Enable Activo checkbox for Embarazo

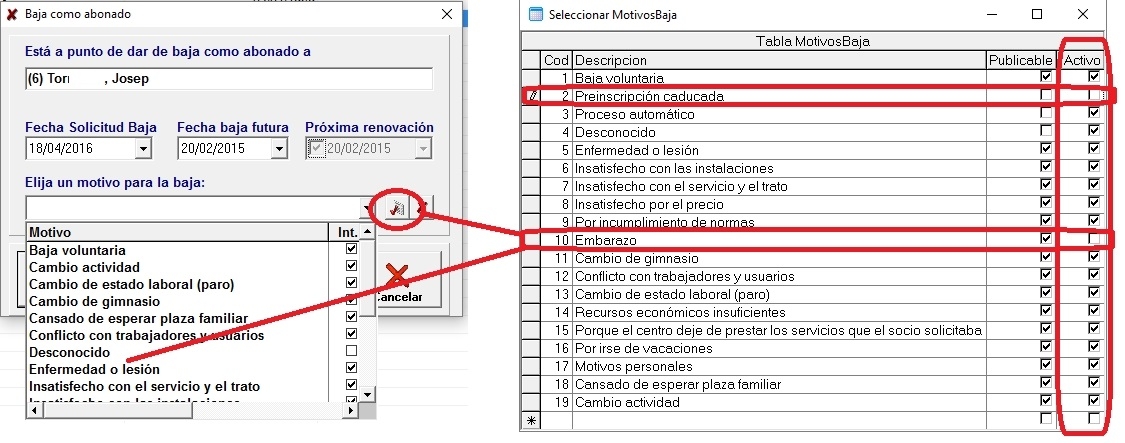tap(1093, 239)
